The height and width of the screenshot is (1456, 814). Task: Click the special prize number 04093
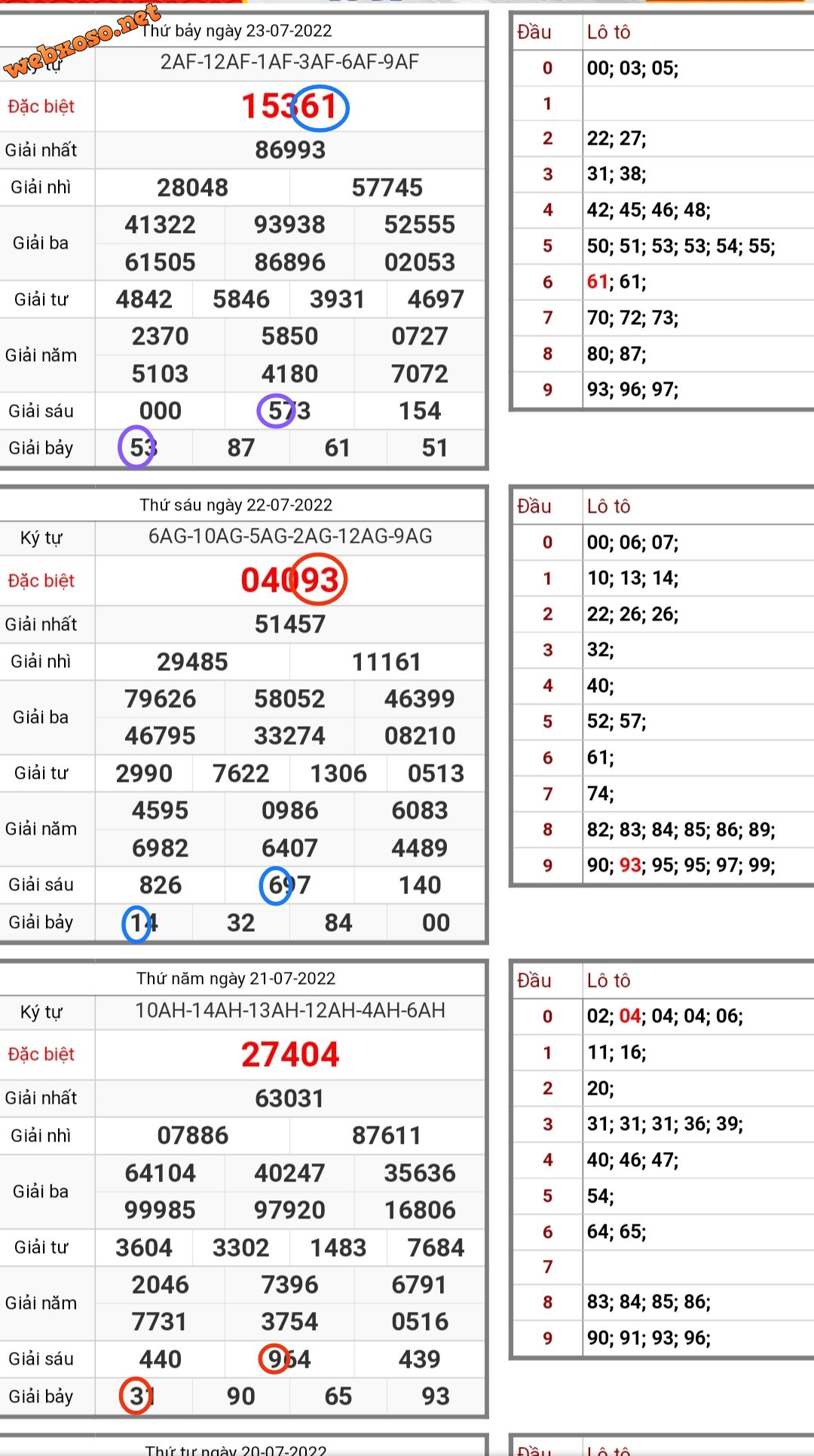289,581
